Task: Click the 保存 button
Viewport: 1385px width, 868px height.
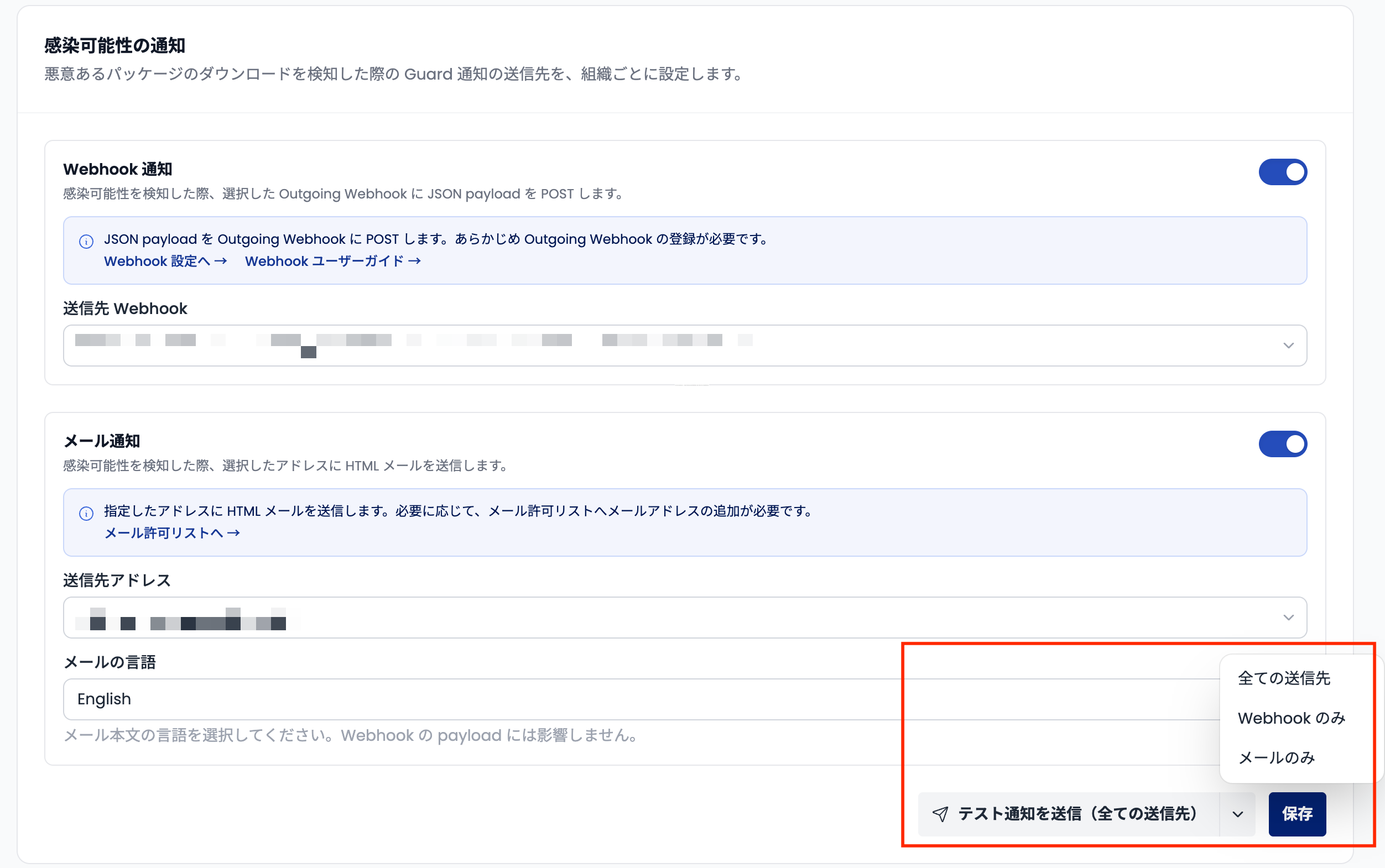Action: (x=1297, y=813)
